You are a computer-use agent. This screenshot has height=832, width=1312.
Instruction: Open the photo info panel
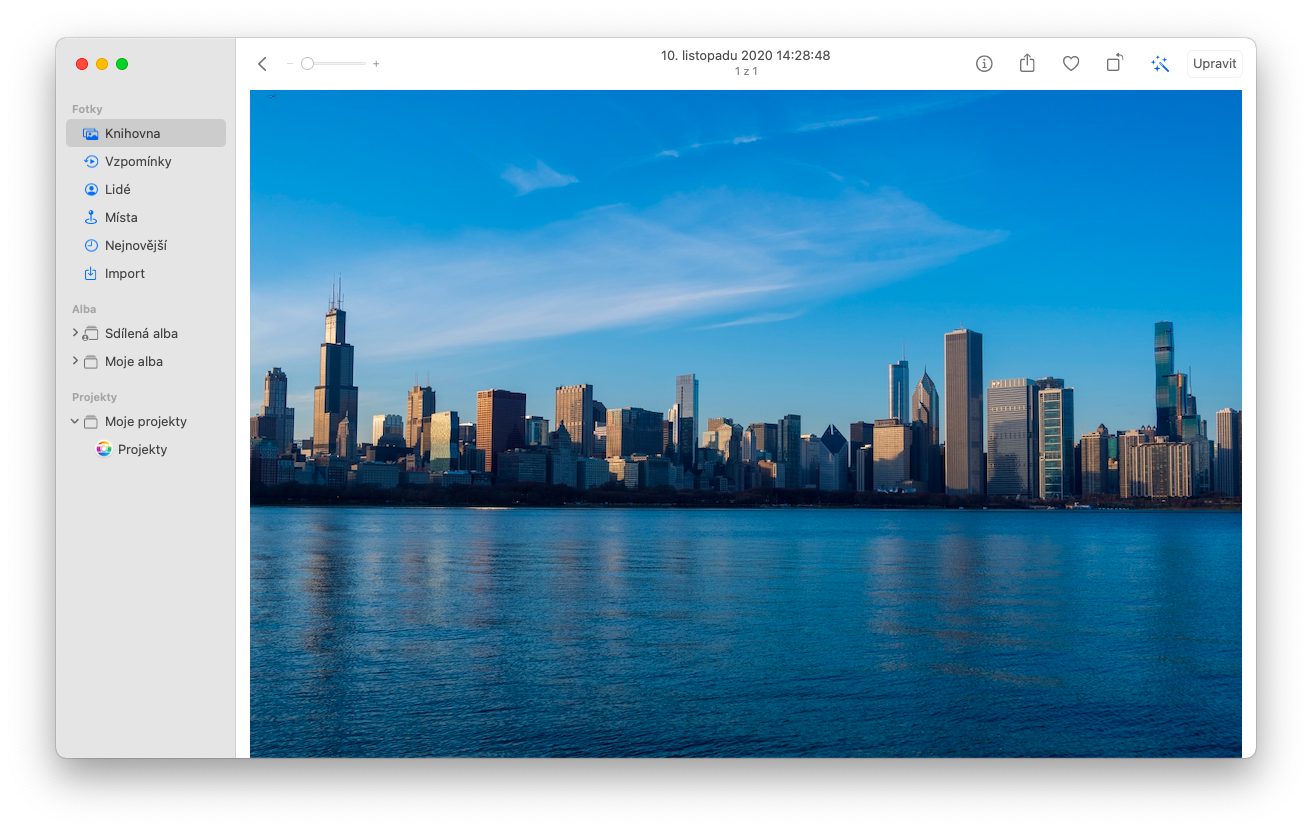[984, 64]
